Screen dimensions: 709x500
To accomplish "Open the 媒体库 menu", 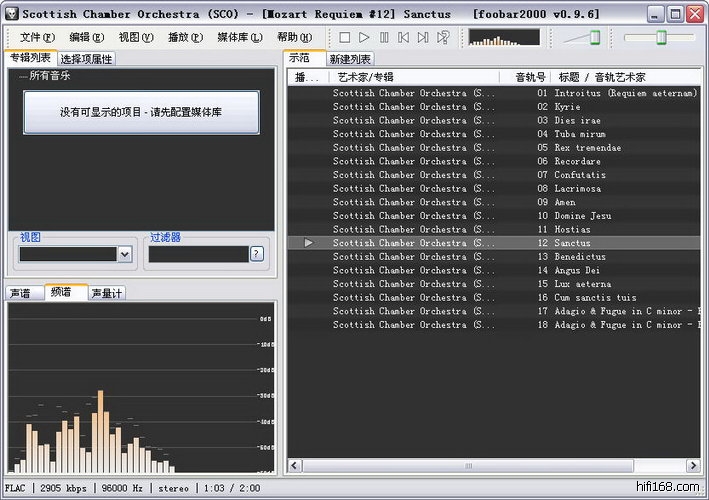I will point(239,37).
